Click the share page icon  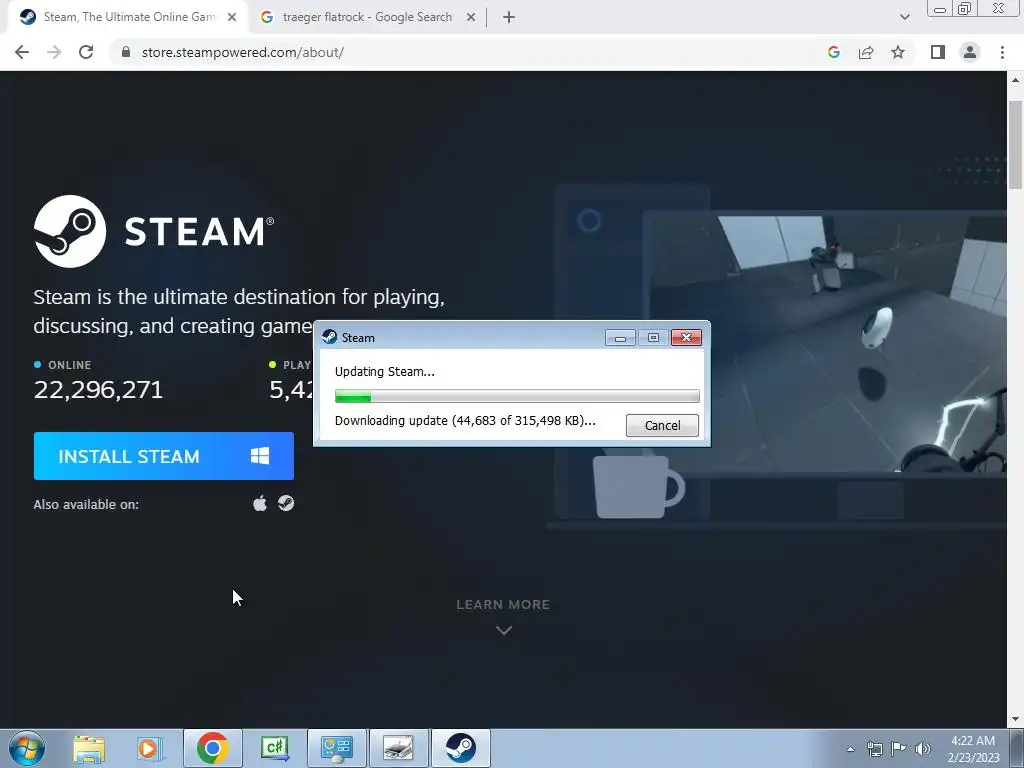pyautogui.click(x=866, y=52)
